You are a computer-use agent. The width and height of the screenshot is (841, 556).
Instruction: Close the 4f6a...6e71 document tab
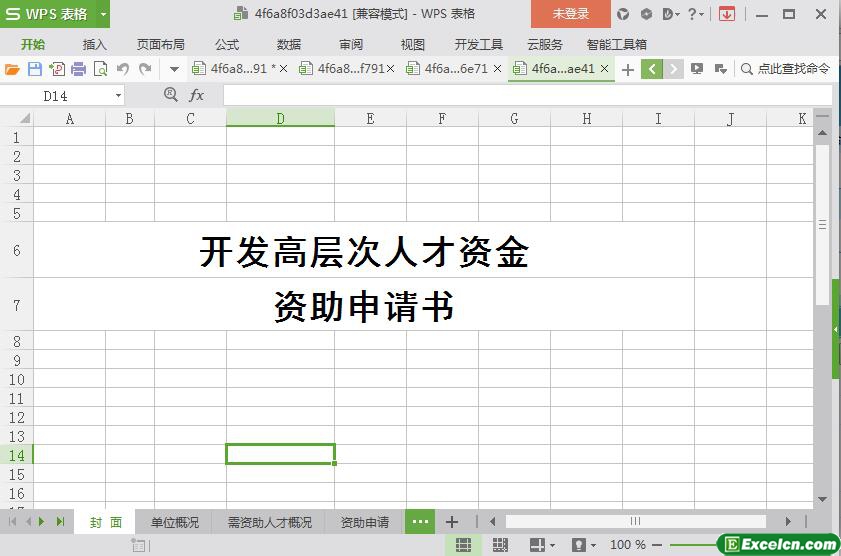(497, 69)
